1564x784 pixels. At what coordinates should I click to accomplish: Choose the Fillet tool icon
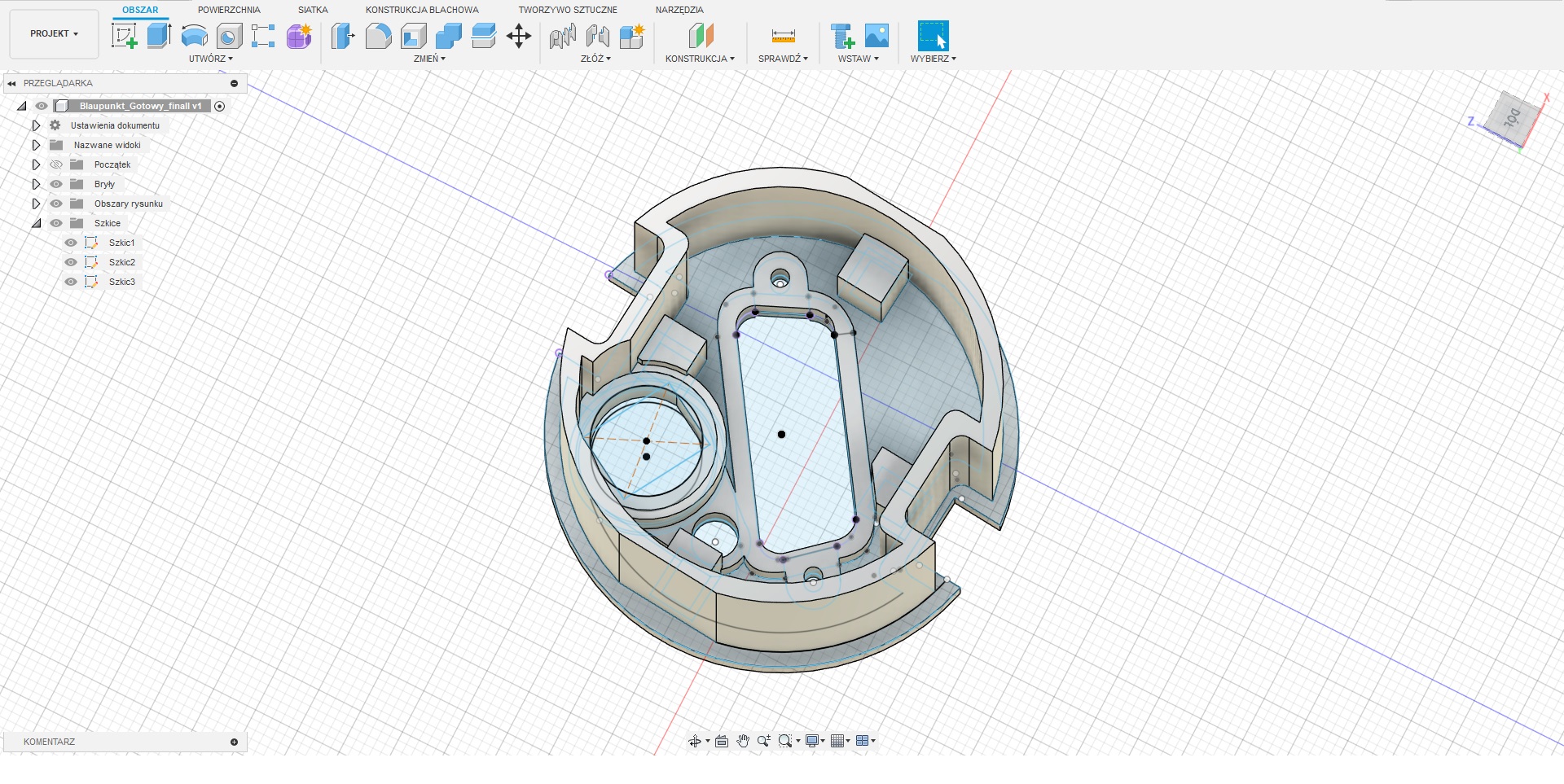[378, 36]
